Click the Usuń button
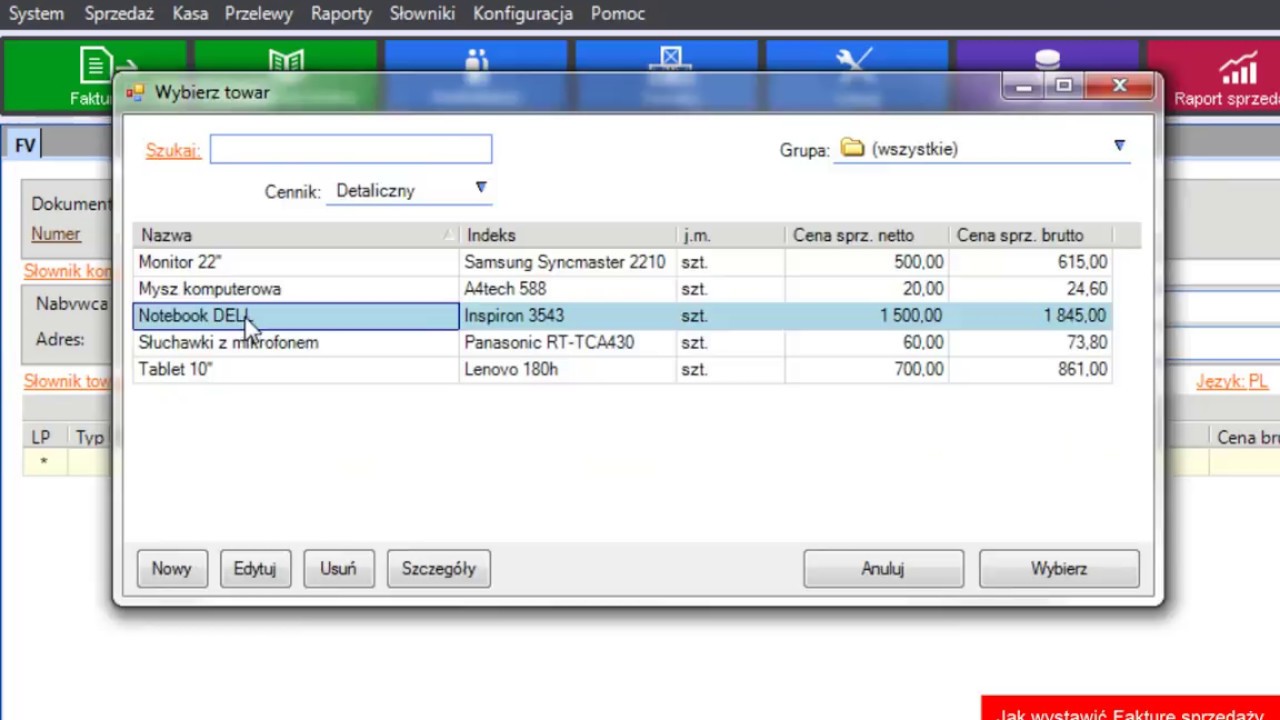Screen dimensions: 1280x720 pyautogui.click(x=338, y=569)
